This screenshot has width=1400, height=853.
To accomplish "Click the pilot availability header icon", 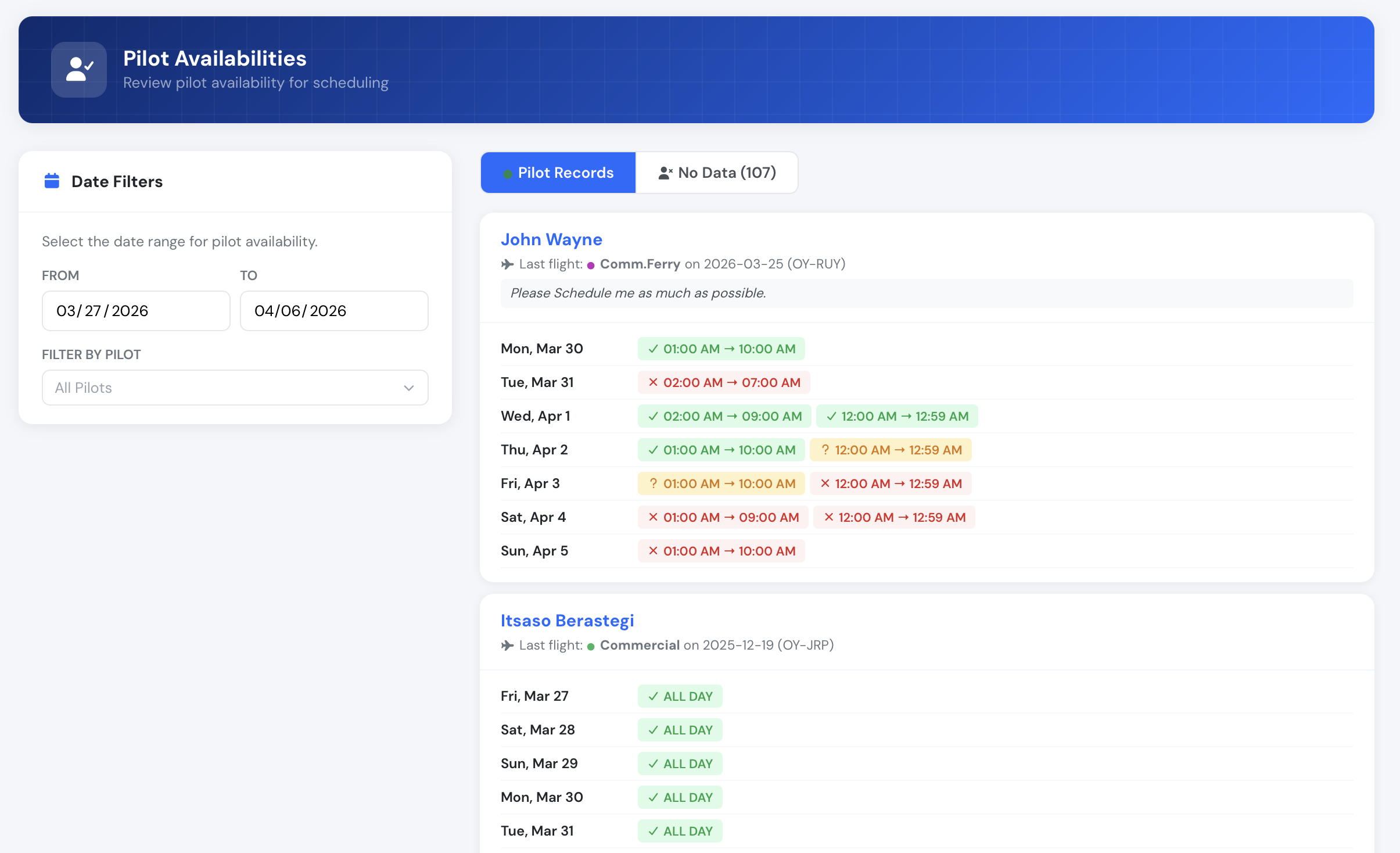I will (79, 70).
